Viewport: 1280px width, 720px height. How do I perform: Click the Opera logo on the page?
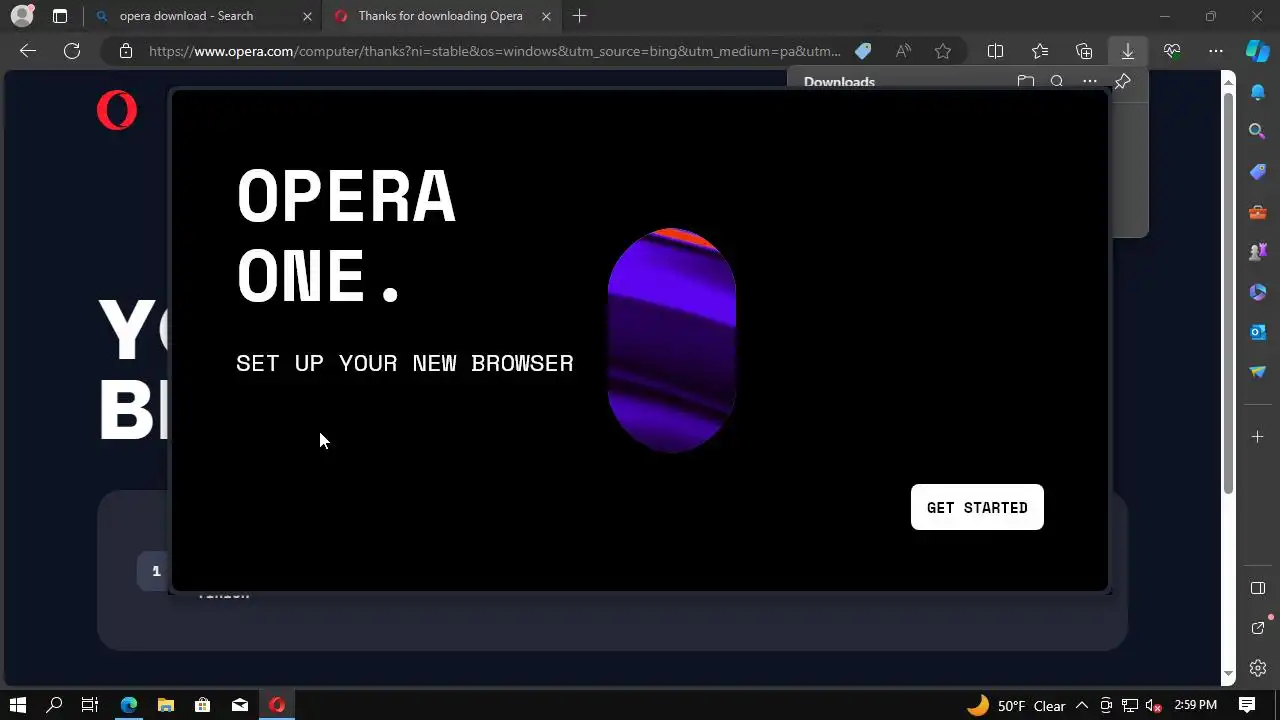click(x=117, y=110)
